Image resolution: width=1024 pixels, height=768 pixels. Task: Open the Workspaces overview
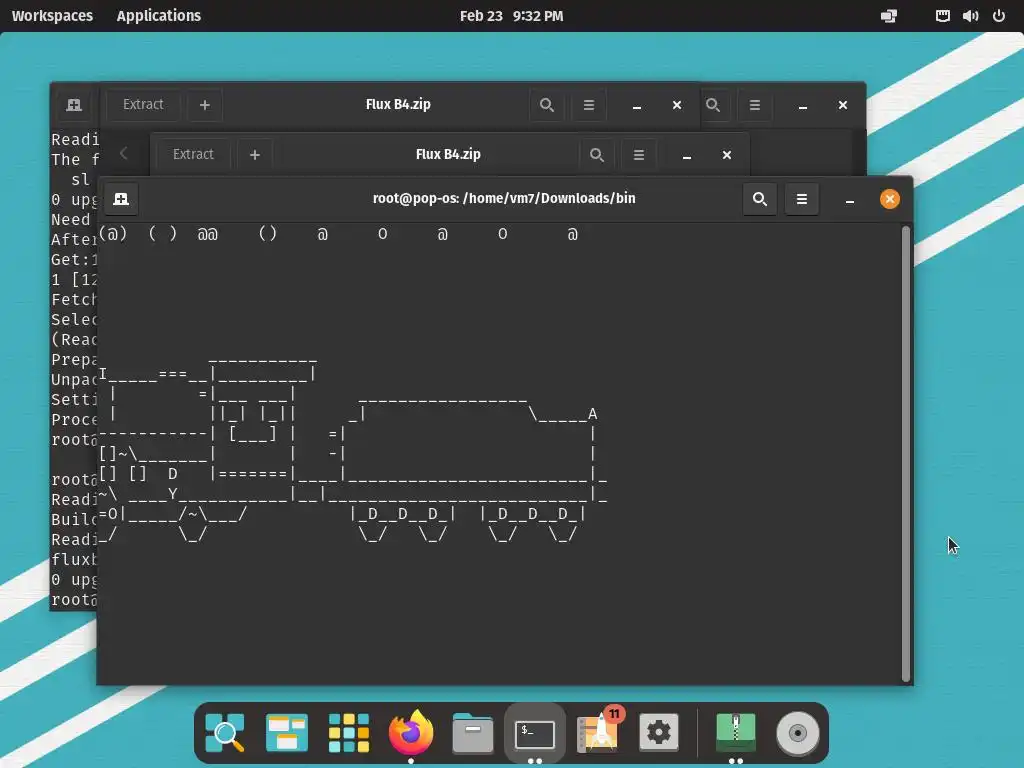tap(52, 16)
